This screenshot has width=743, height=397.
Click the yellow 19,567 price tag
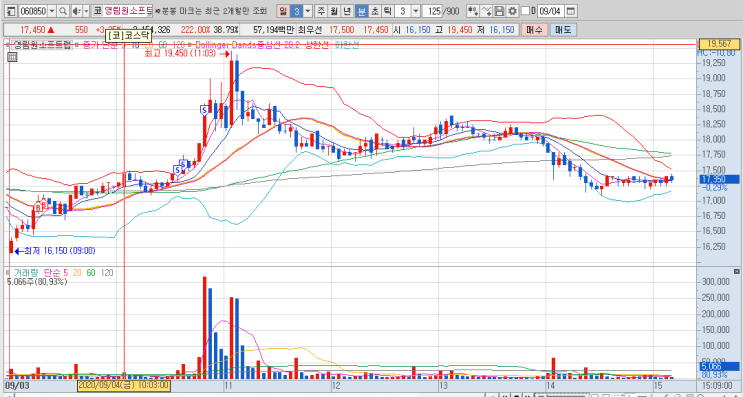(719, 45)
